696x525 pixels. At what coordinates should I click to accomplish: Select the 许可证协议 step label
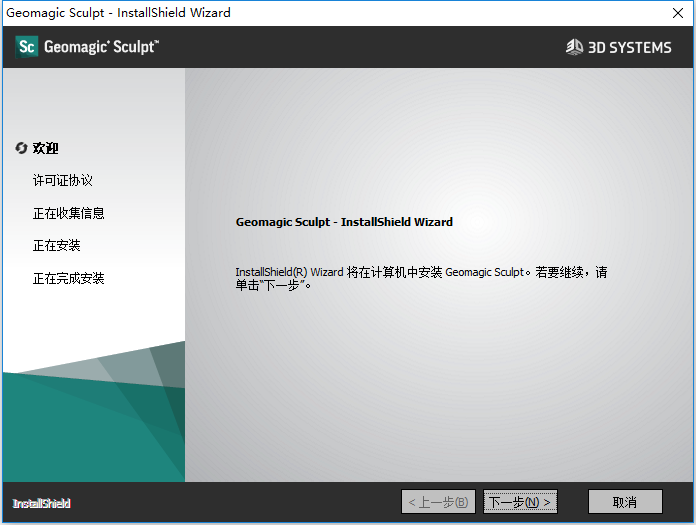tap(63, 180)
